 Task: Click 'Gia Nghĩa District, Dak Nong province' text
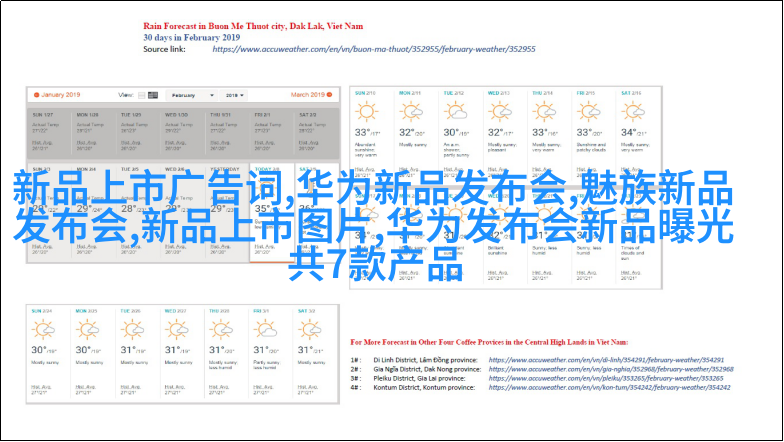[x=427, y=369]
